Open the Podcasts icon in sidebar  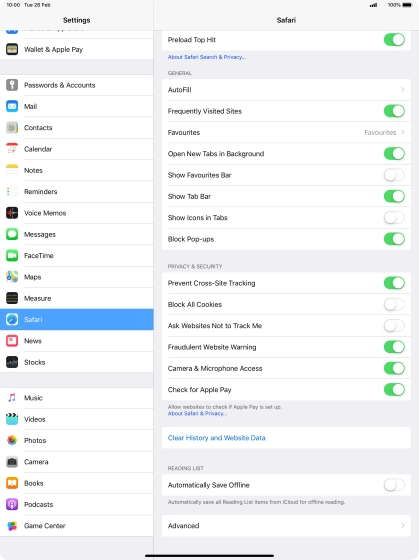click(x=12, y=504)
